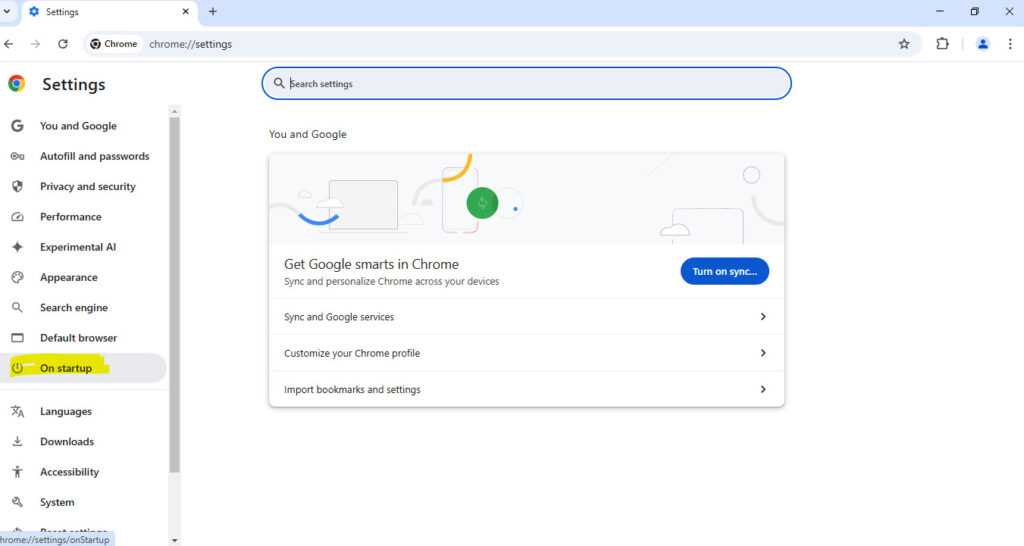Screen dimensions: 1024x546
Task: Click the search magnifier icon in settings
Action: coord(279,84)
